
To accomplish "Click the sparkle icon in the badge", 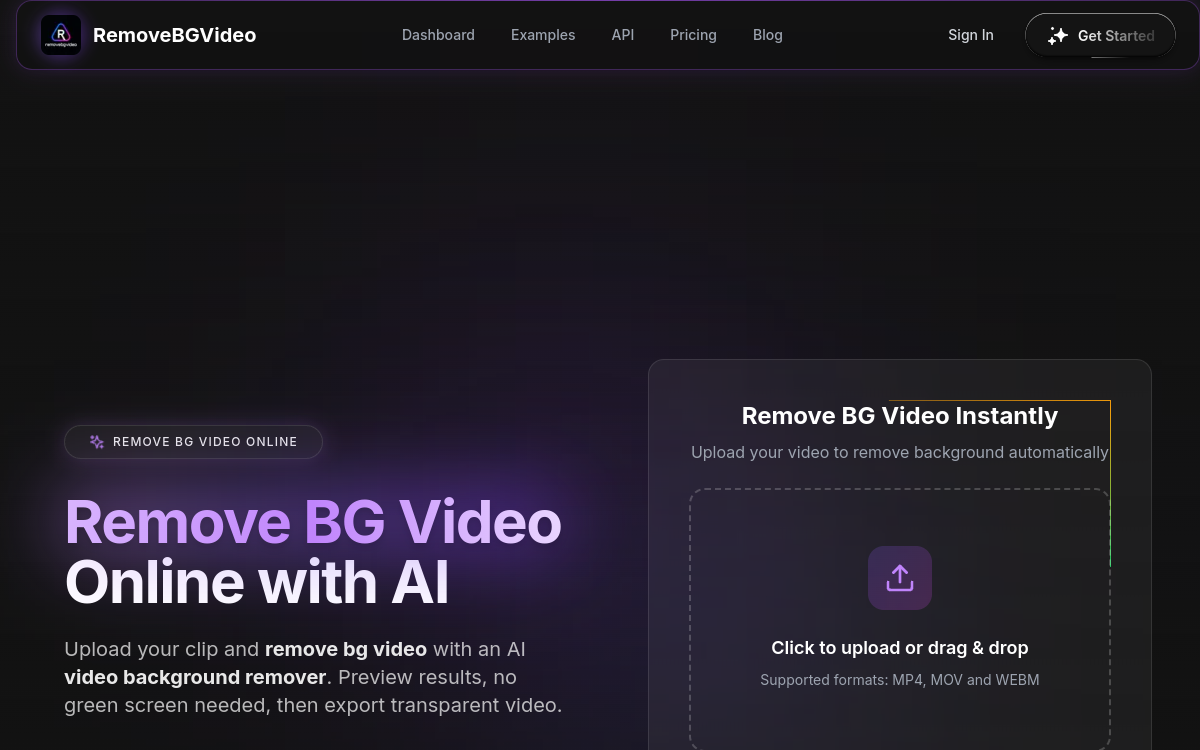I will (97, 442).
